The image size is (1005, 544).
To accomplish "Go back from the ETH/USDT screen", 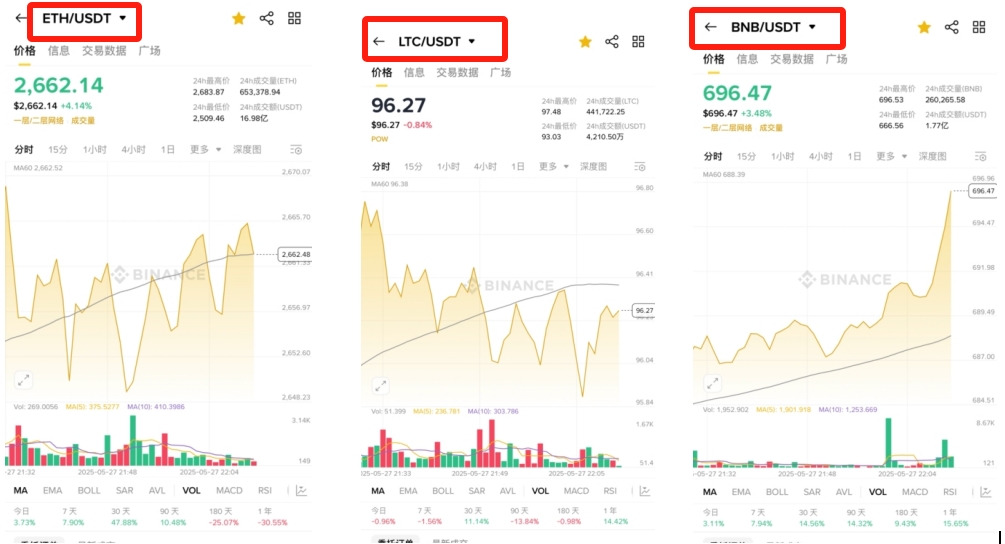I will click(21, 18).
